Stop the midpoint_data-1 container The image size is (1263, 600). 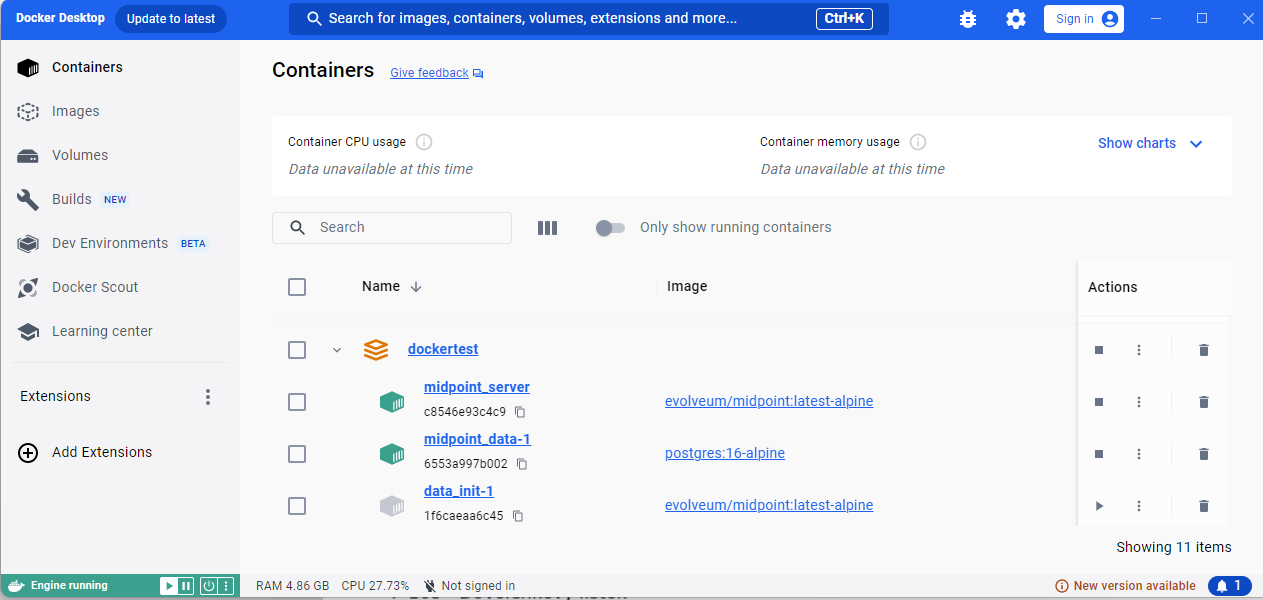coord(1098,453)
